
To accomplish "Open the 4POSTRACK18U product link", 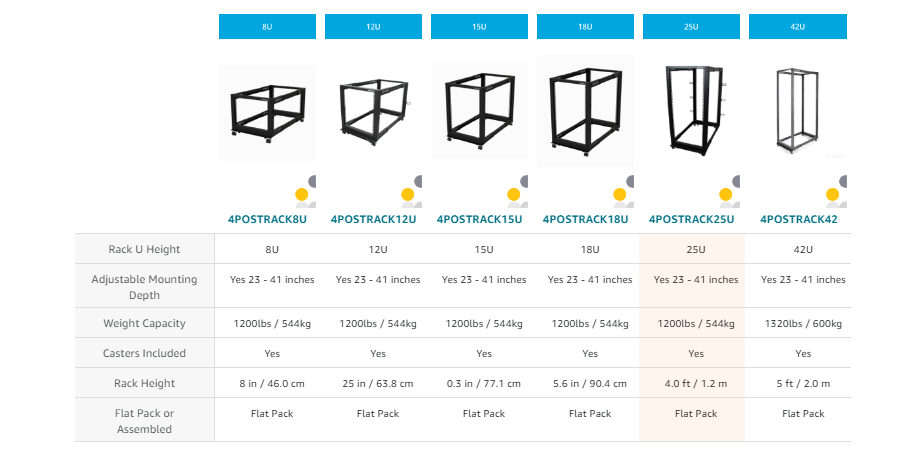I will [x=585, y=219].
